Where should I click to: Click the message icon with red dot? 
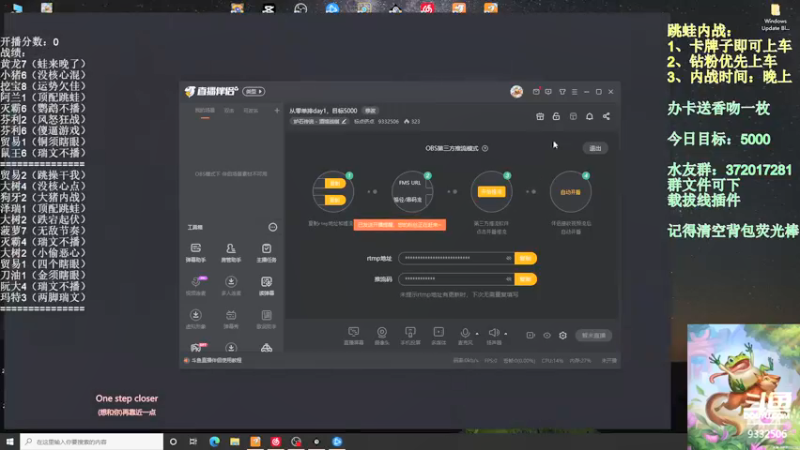click(x=536, y=91)
